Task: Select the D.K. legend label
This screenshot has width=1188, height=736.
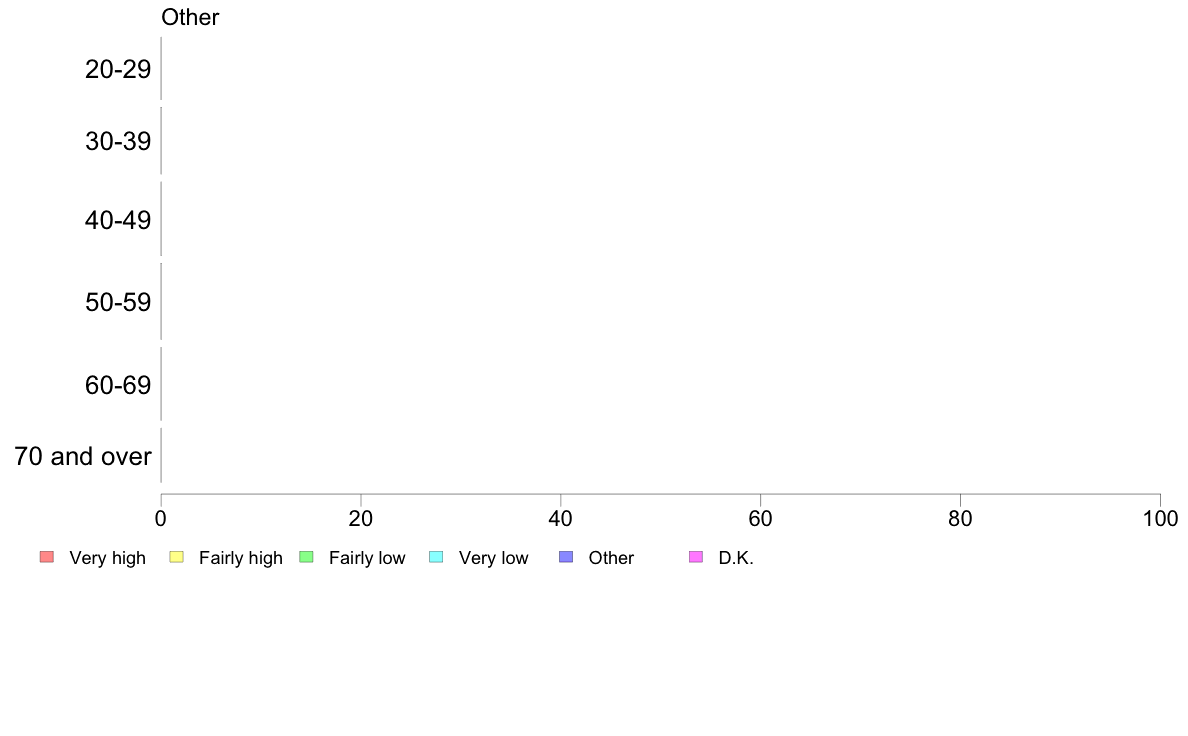Action: point(736,558)
